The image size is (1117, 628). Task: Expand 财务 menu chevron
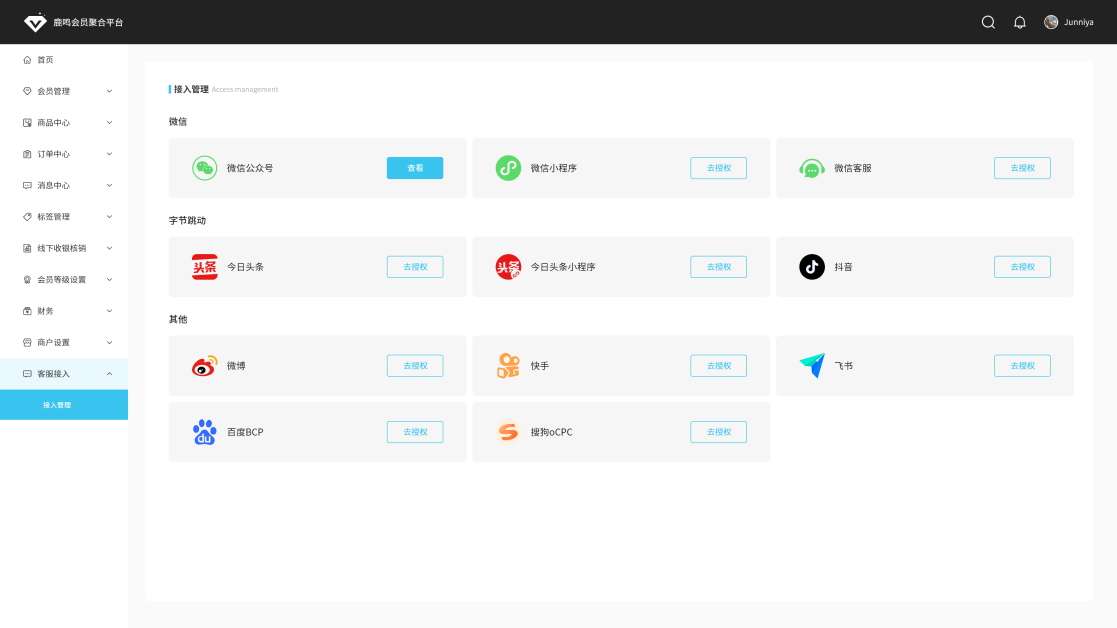coord(109,310)
